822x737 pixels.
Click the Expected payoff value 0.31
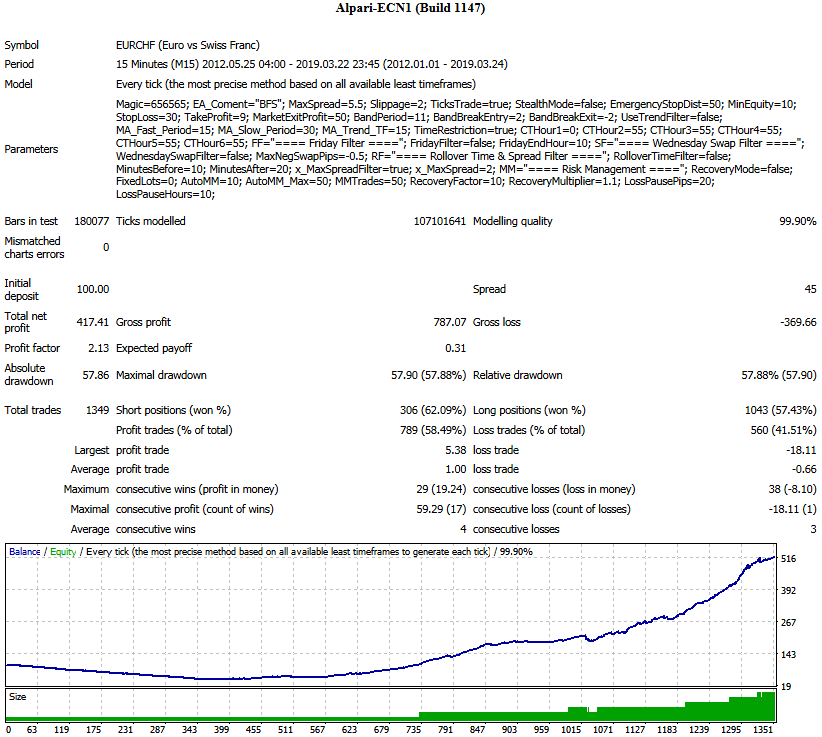click(456, 348)
